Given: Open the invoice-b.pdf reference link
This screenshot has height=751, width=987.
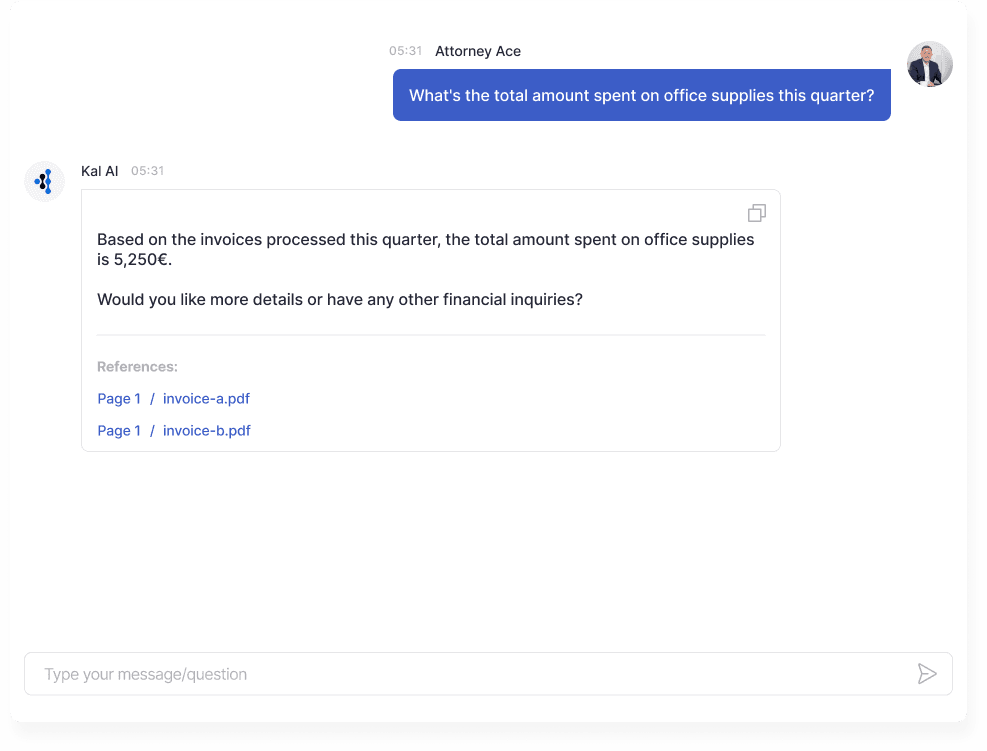Looking at the screenshot, I should 206,431.
